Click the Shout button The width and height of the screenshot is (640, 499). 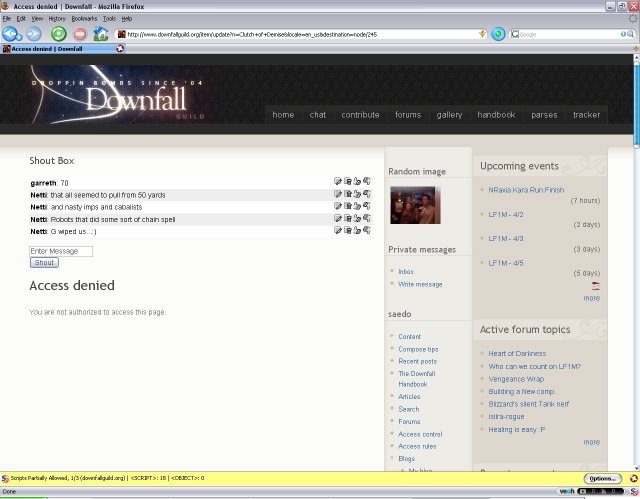pos(44,263)
